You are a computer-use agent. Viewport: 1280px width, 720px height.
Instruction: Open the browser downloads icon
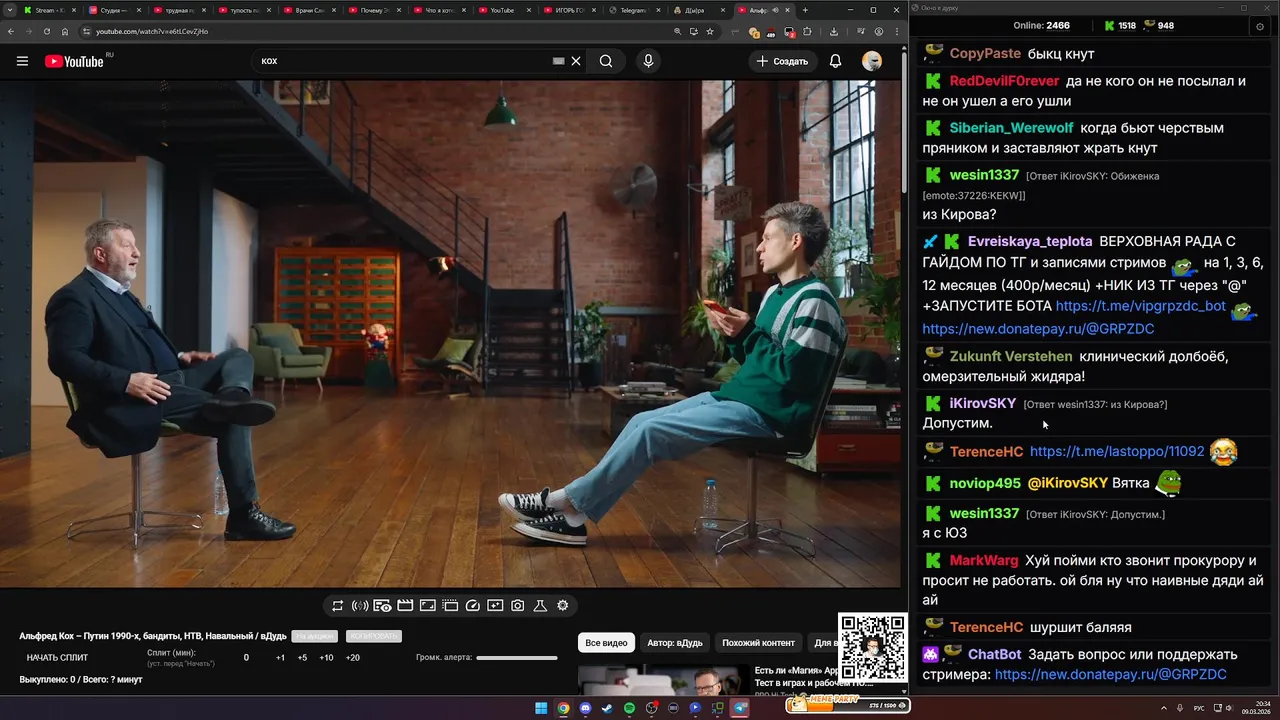pos(834,31)
